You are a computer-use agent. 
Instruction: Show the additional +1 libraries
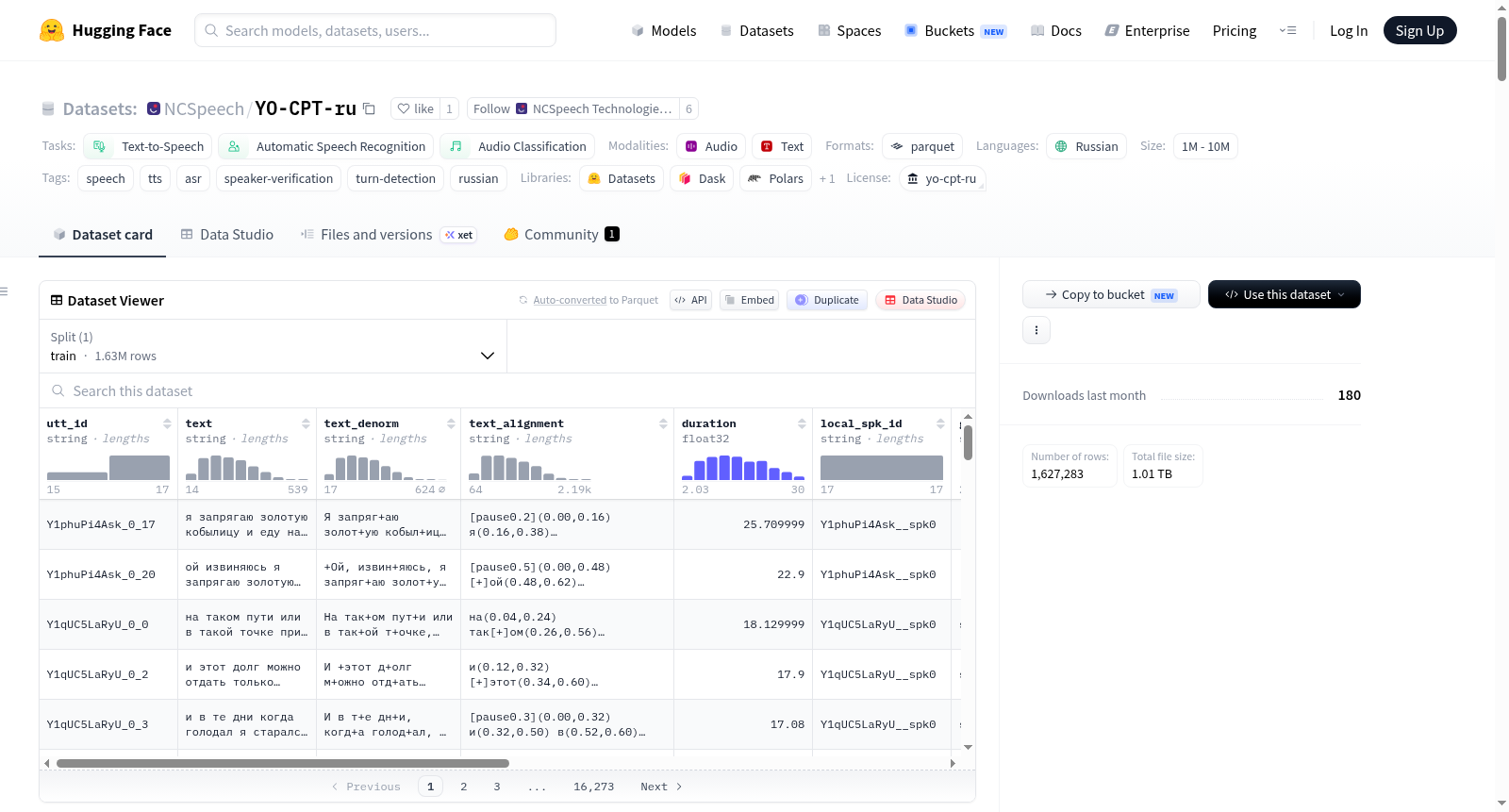coord(827,178)
